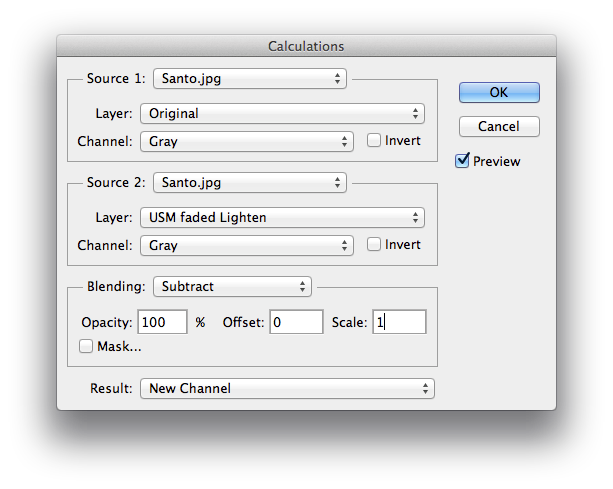Cancel the Calculations dialog
Image resolution: width=613 pixels, height=489 pixels.
[499, 126]
